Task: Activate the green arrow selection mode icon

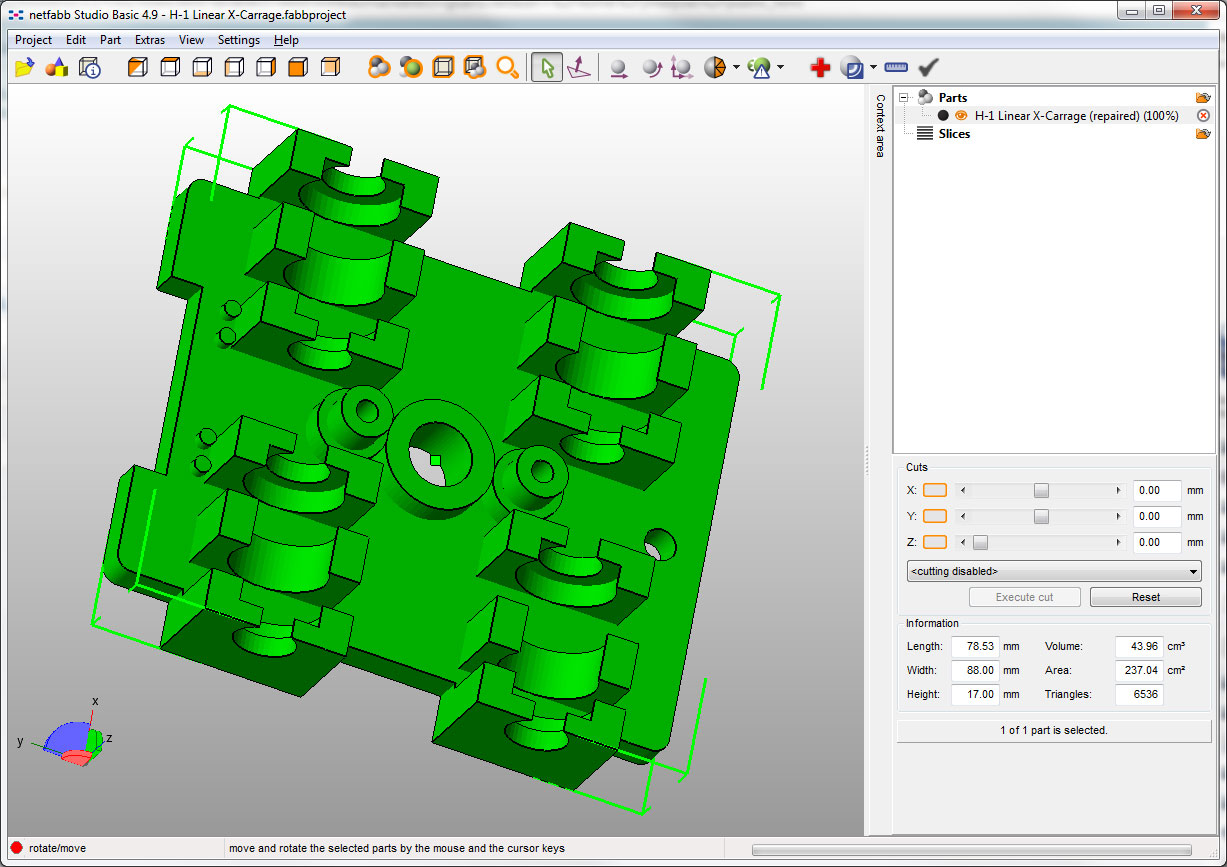Action: 546,67
